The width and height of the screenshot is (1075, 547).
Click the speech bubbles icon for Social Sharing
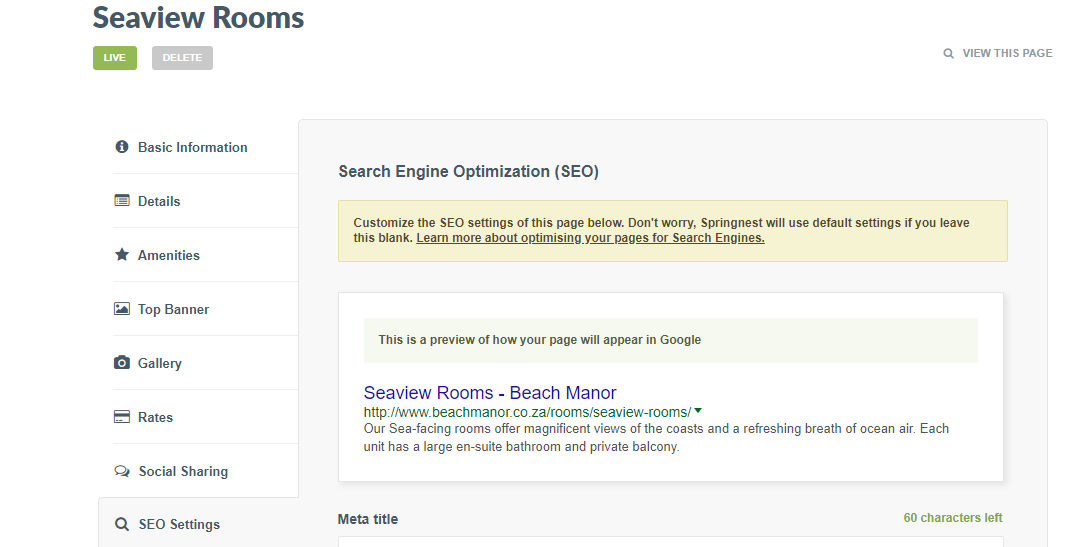tap(122, 471)
